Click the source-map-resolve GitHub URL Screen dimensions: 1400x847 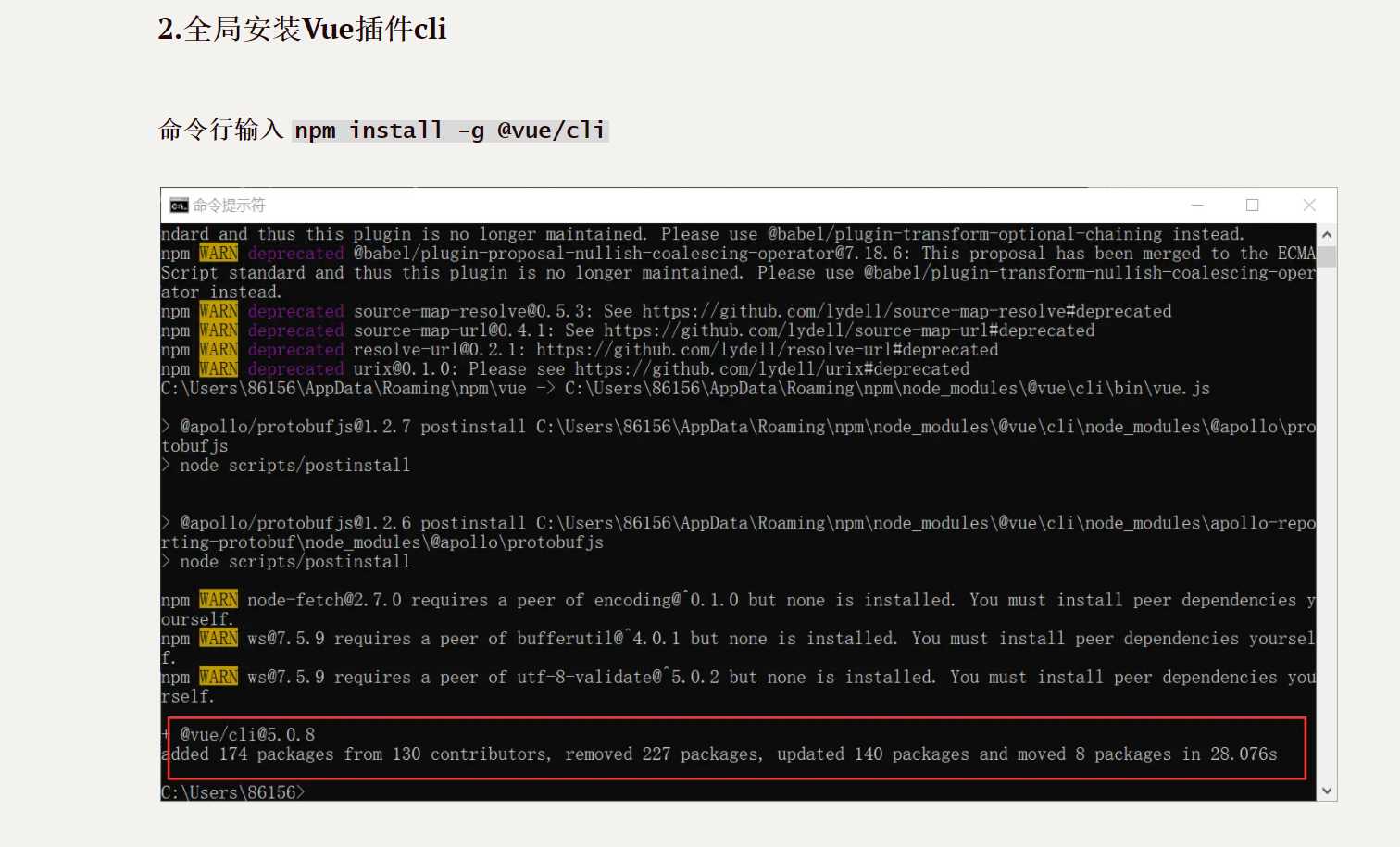(x=906, y=311)
